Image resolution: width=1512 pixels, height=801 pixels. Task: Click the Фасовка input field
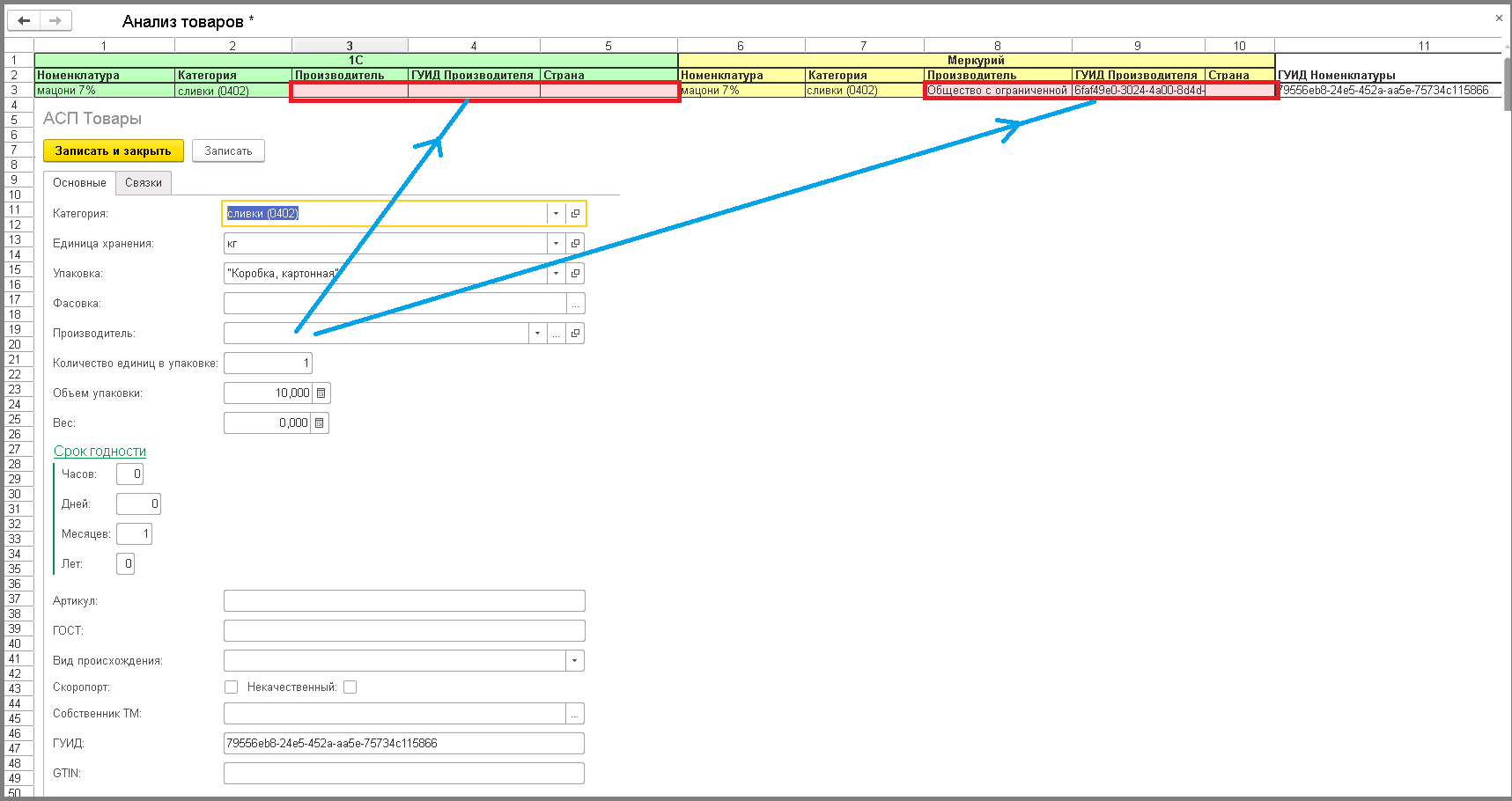pyautogui.click(x=395, y=303)
